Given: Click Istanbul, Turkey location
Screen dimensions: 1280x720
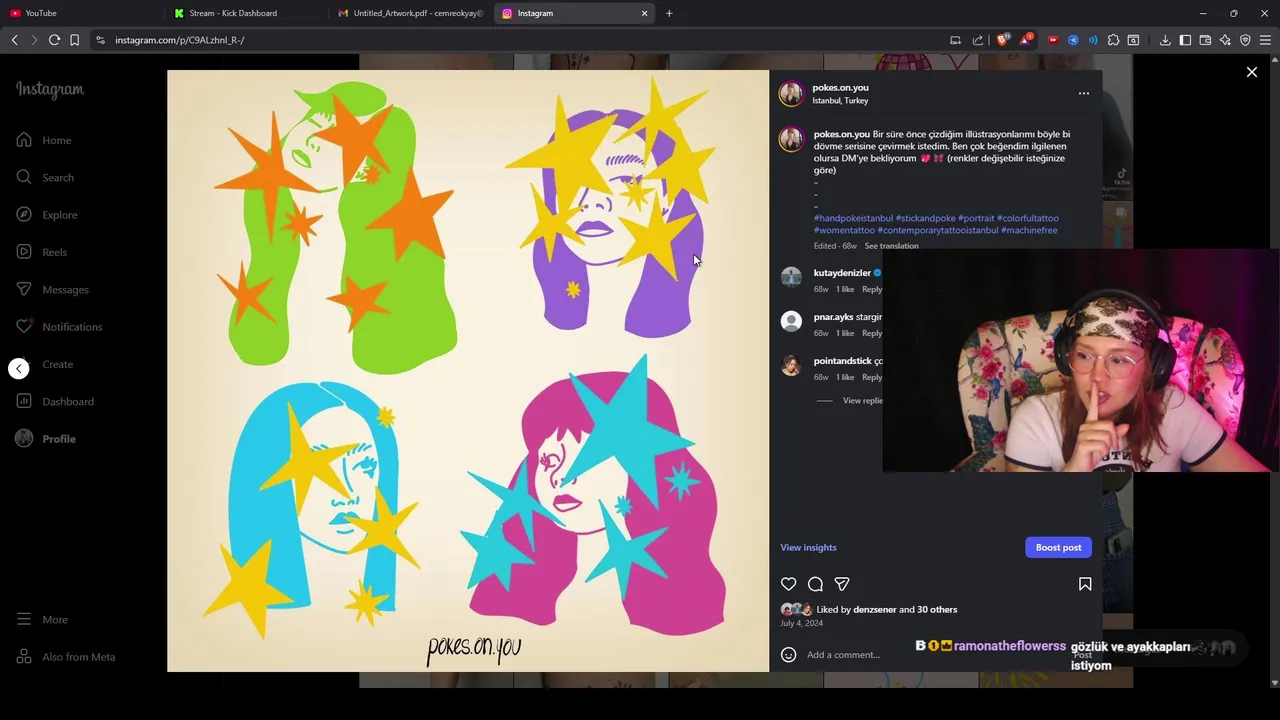Looking at the screenshot, I should point(840,101).
